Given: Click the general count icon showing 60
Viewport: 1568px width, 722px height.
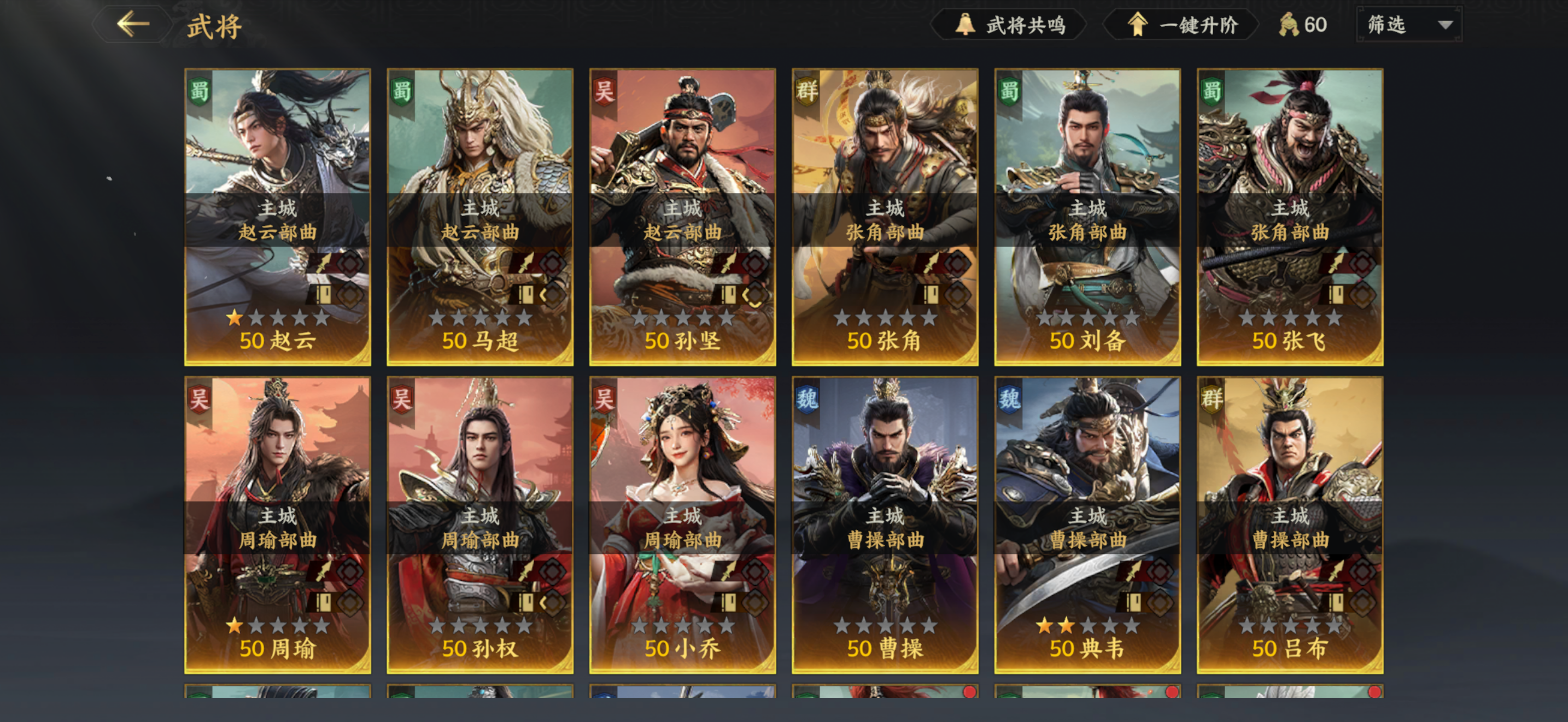Looking at the screenshot, I should [x=1288, y=25].
